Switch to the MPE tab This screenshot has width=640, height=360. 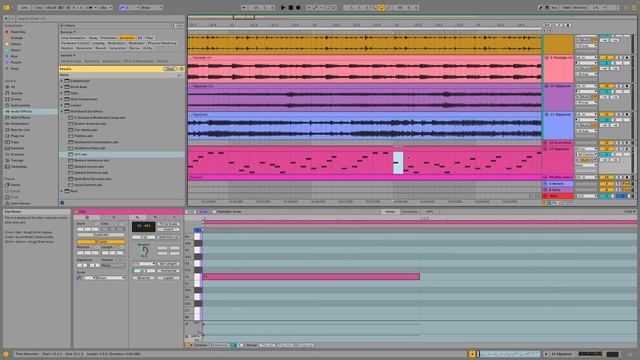click(x=429, y=211)
